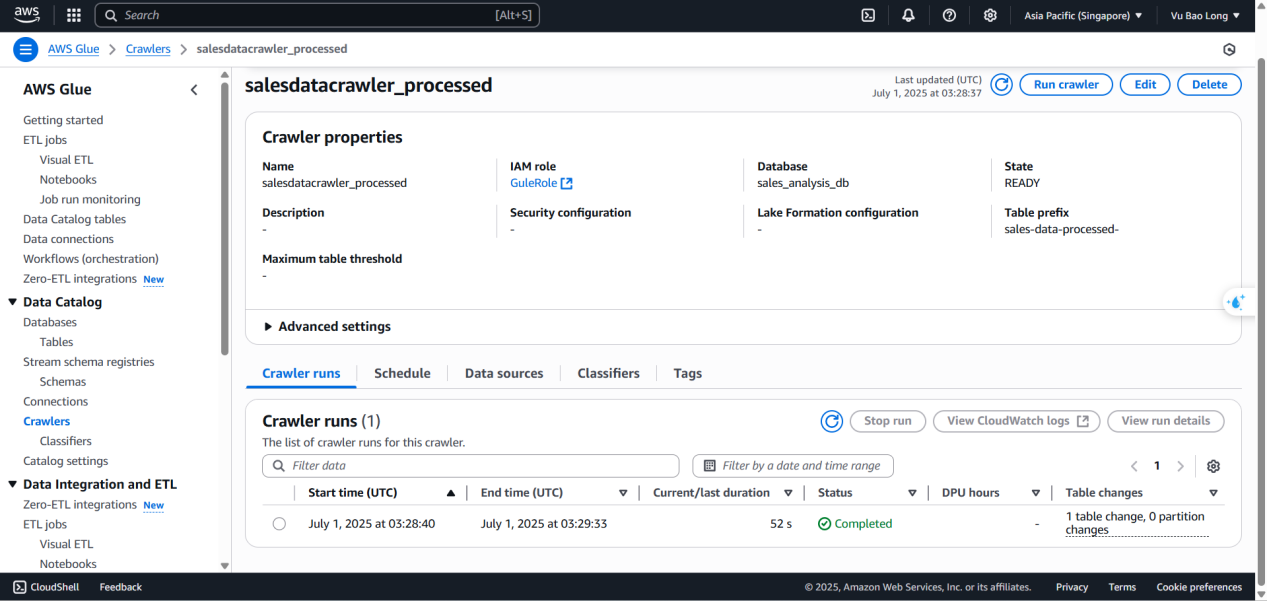
Task: Open the services grid menu icon
Action: point(74,15)
